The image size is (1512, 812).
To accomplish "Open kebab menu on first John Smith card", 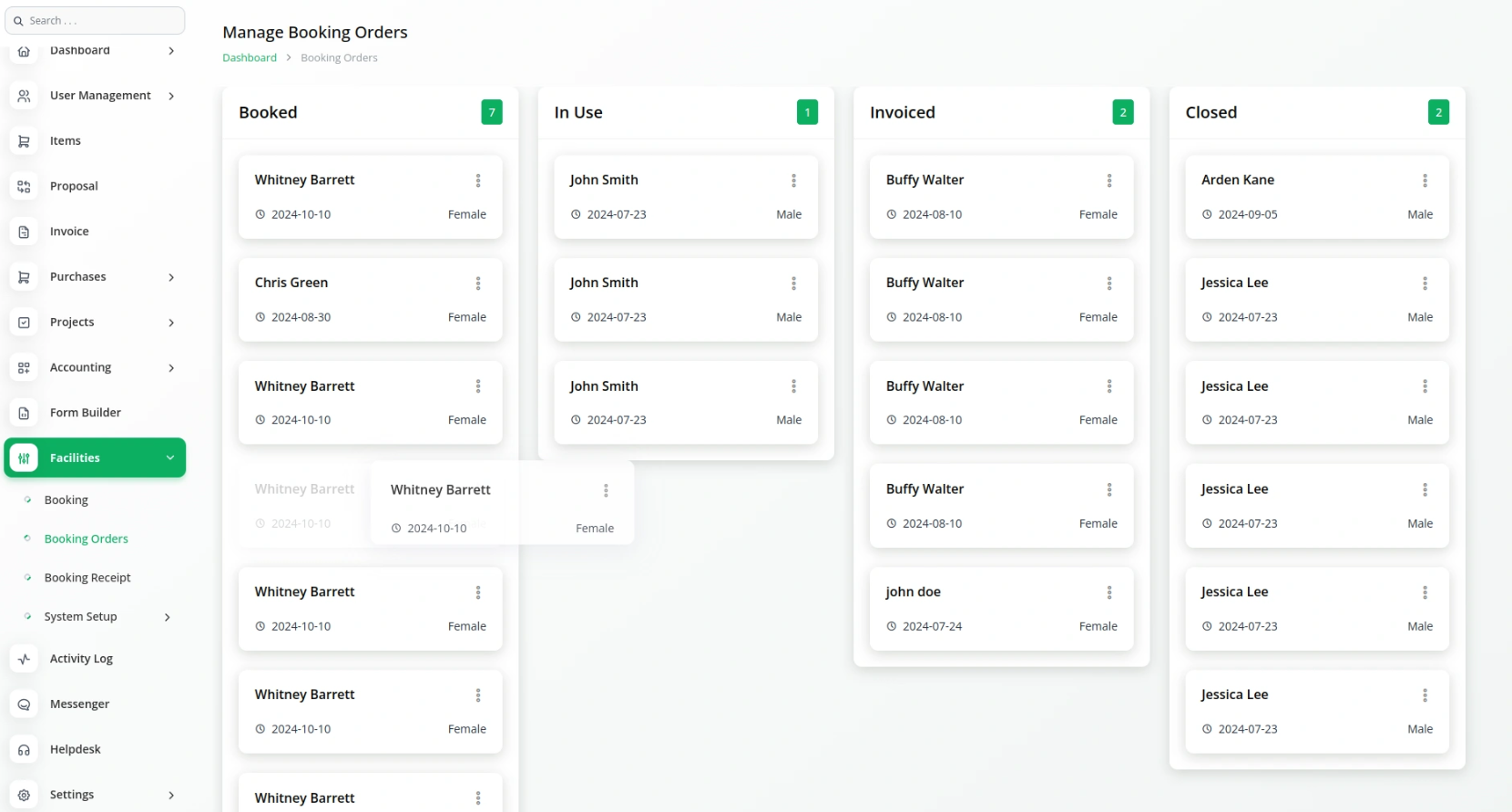I will 794,180.
